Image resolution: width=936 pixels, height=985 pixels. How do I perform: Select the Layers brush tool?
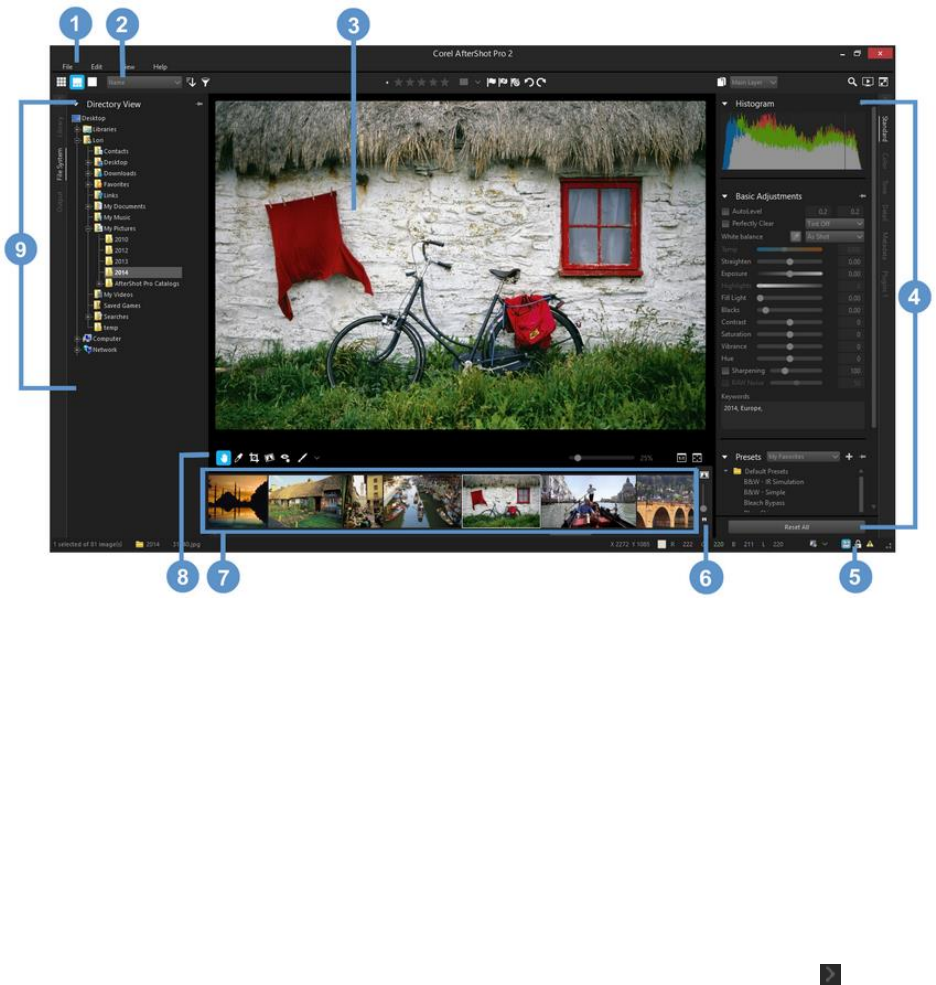[x=302, y=458]
